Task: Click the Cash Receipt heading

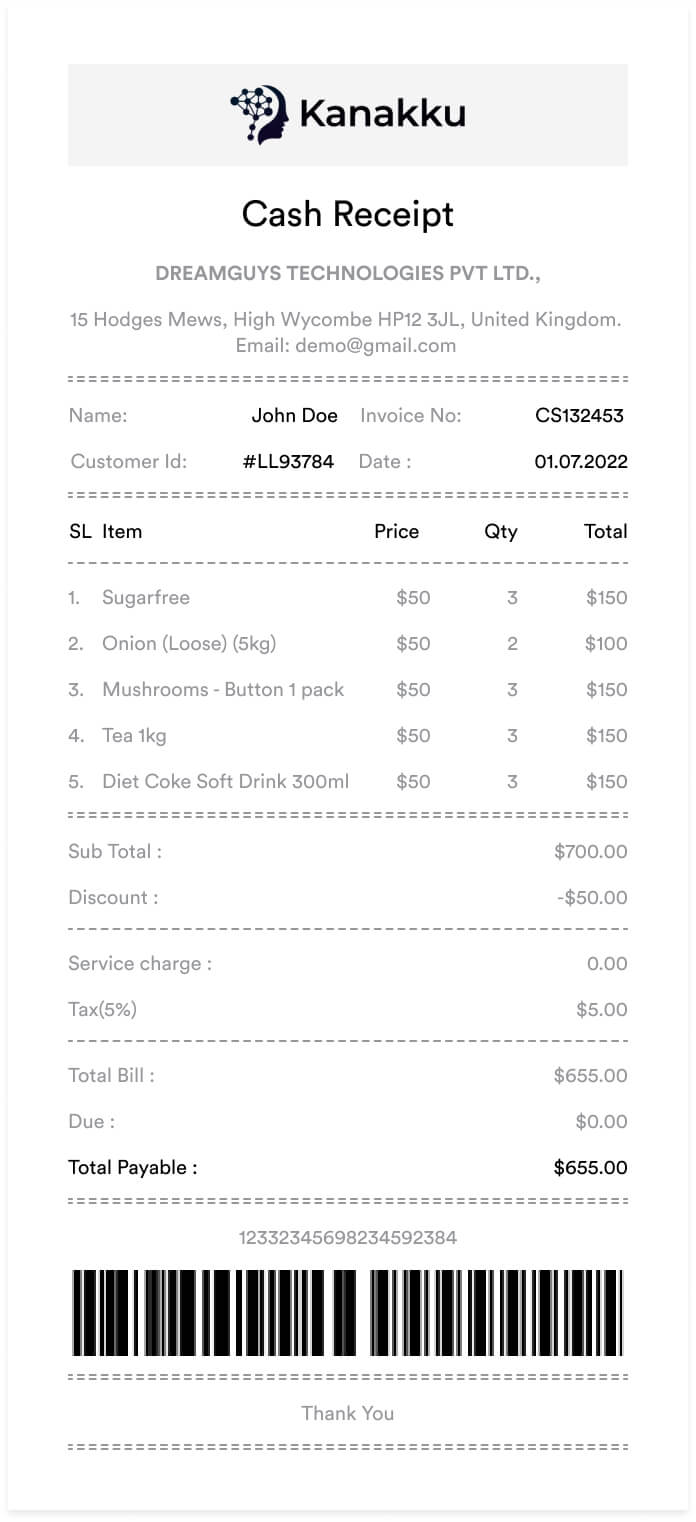Action: pos(348,214)
